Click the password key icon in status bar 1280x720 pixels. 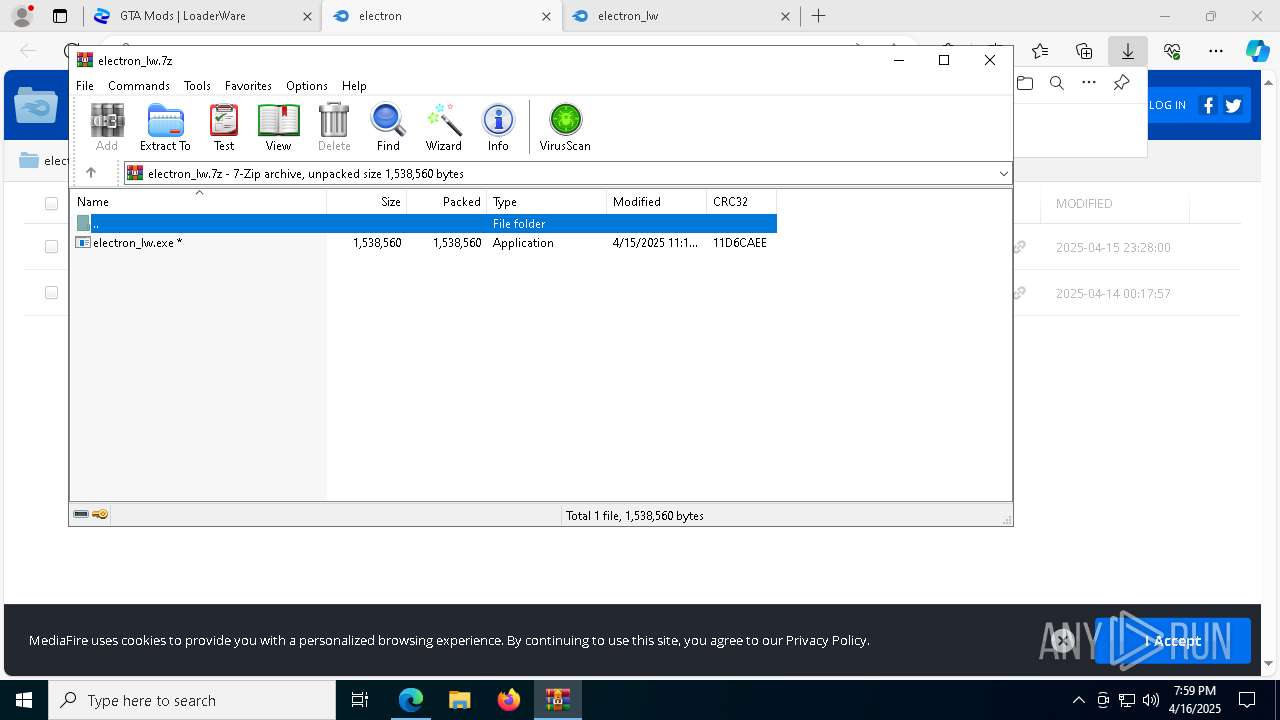click(100, 514)
